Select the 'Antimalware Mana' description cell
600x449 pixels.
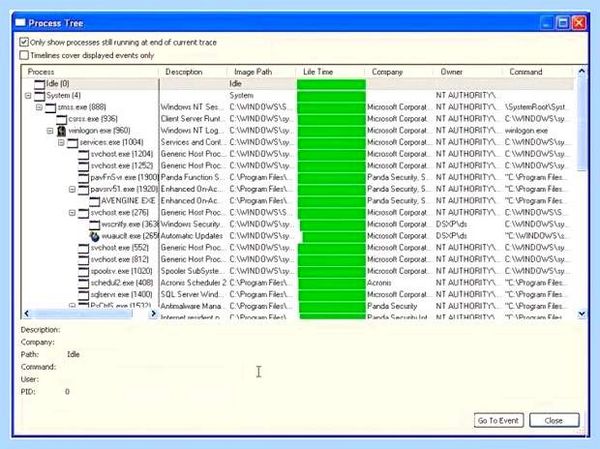point(191,306)
